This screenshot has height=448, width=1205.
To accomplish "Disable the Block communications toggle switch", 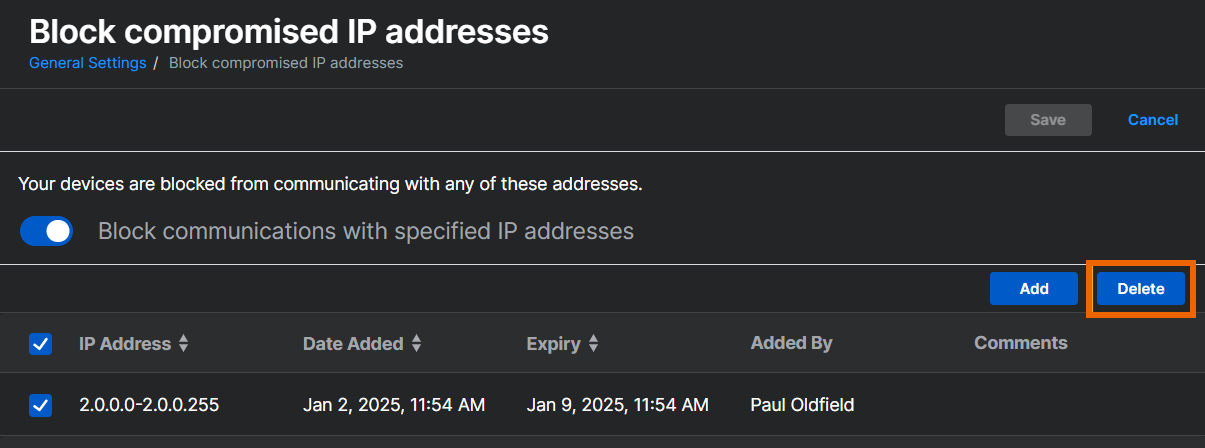I will click(x=47, y=232).
